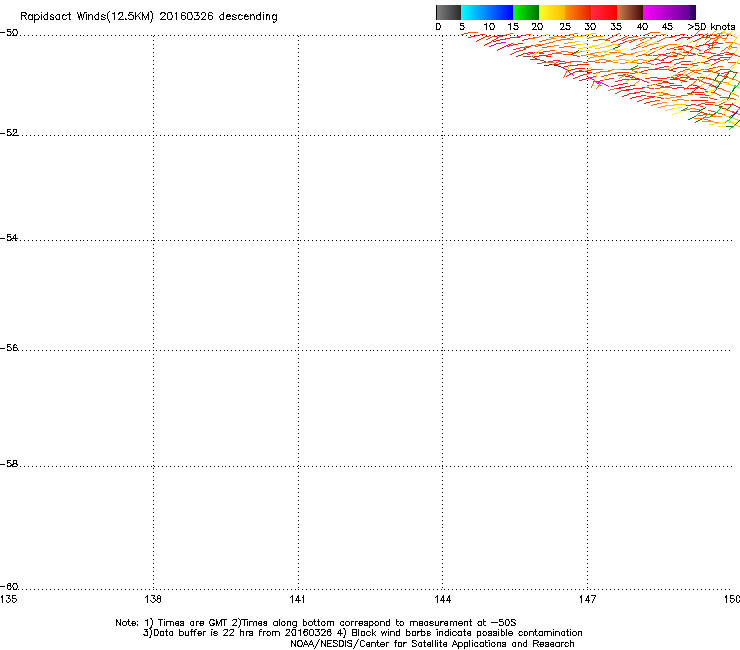
Task: Click the latitude label '-60'
Action: point(9,586)
